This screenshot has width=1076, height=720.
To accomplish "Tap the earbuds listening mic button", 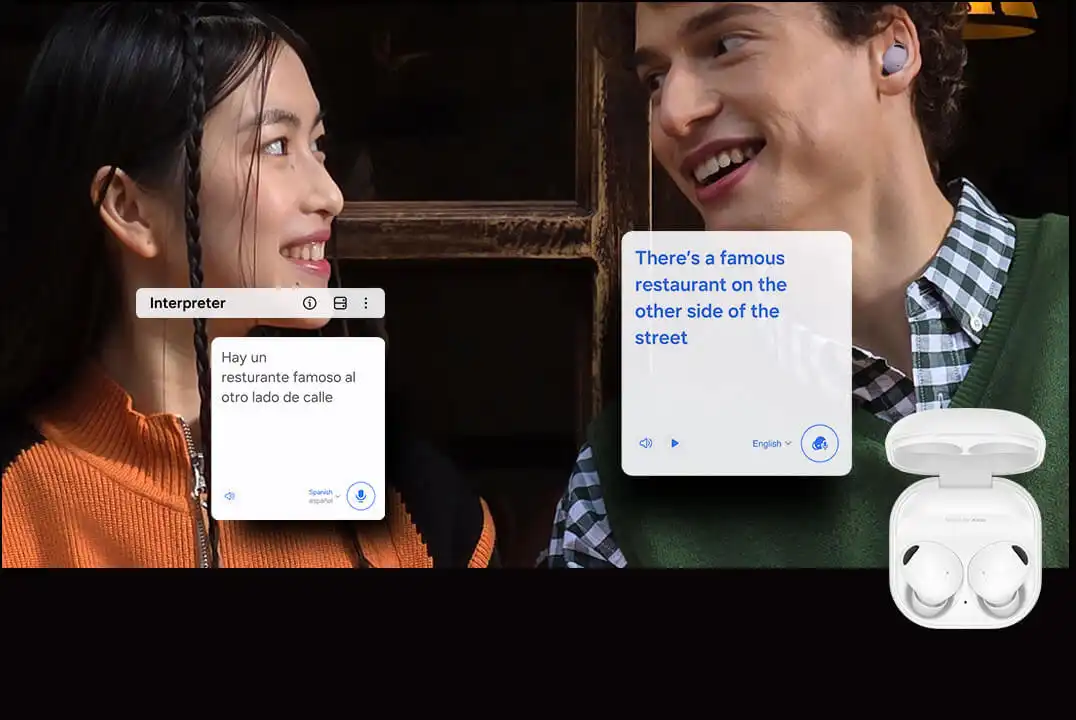I will point(819,443).
